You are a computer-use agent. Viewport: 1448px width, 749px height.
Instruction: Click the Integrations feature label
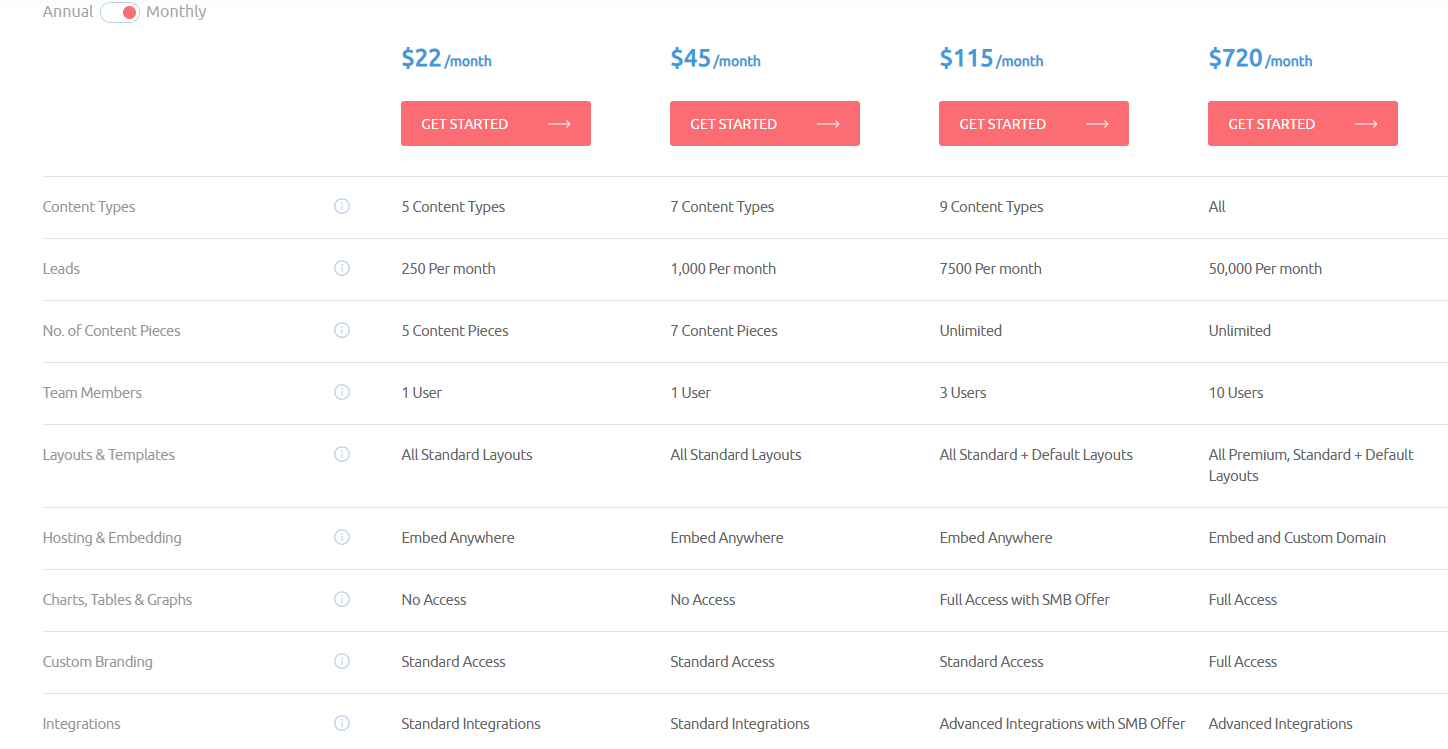click(x=82, y=724)
